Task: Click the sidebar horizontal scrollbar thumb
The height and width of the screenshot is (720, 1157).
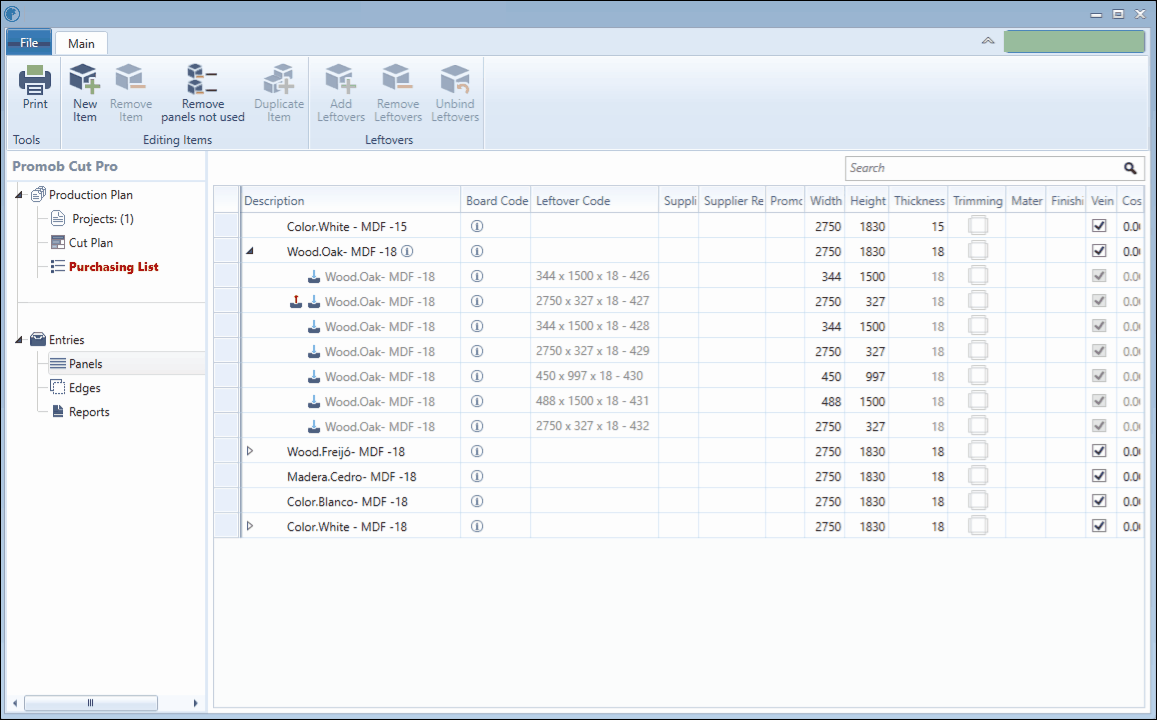Action: point(91,703)
